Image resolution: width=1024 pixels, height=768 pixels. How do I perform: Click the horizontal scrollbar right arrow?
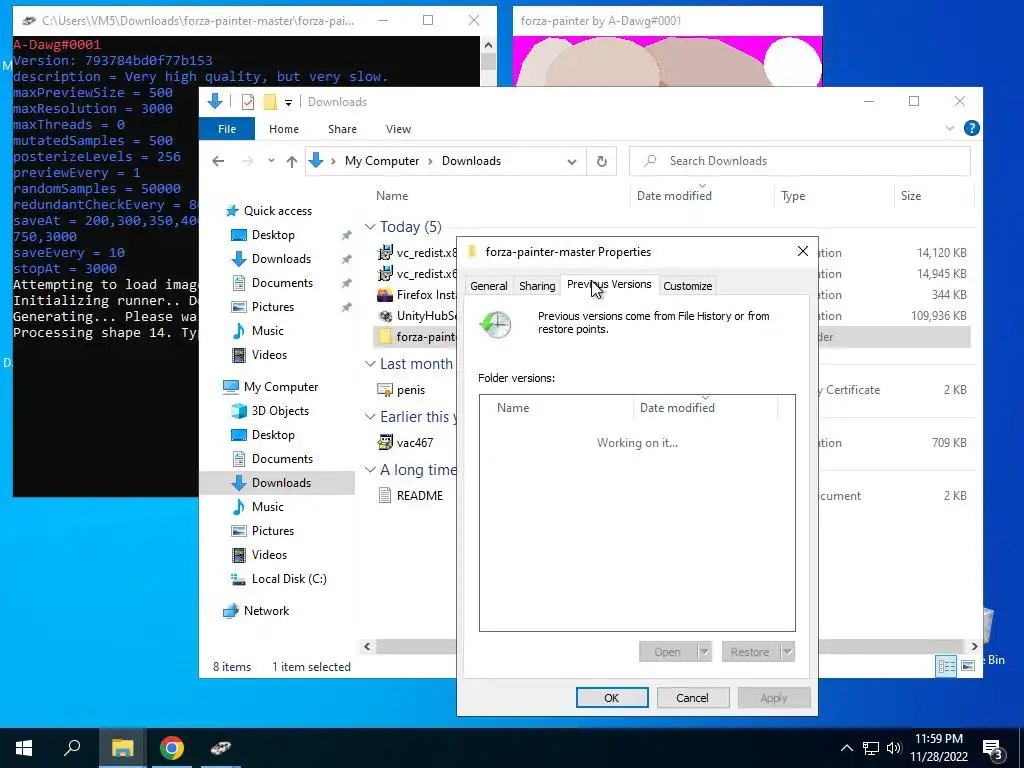click(x=974, y=647)
